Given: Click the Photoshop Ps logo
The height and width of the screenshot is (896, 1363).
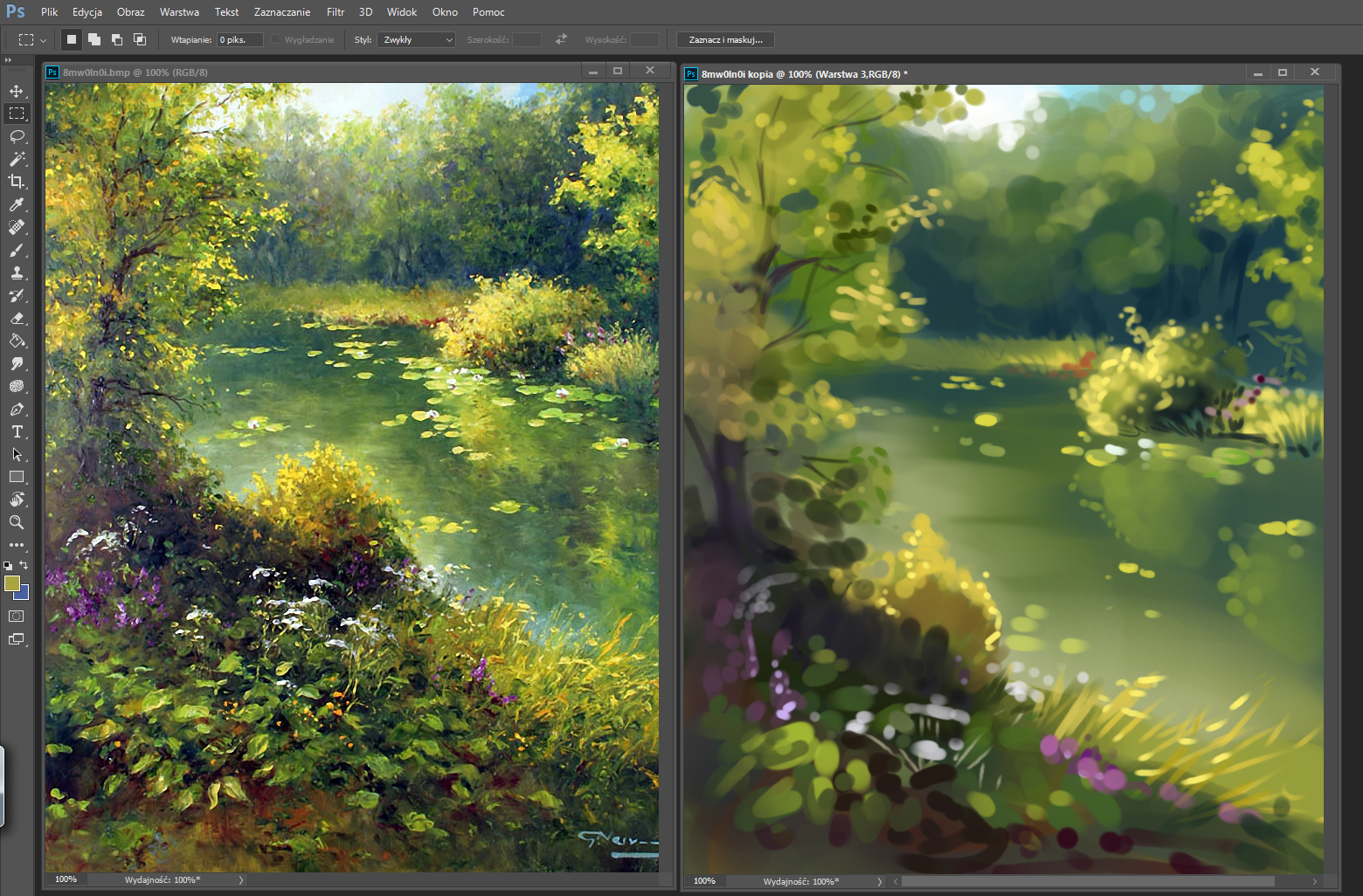Looking at the screenshot, I should click(16, 11).
